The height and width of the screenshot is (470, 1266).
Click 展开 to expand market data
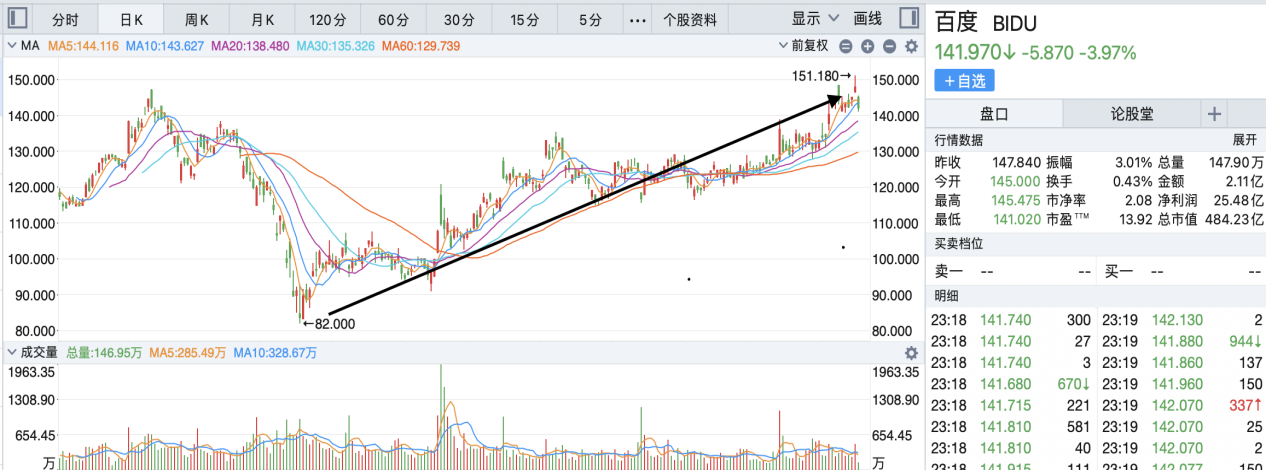point(1244,140)
